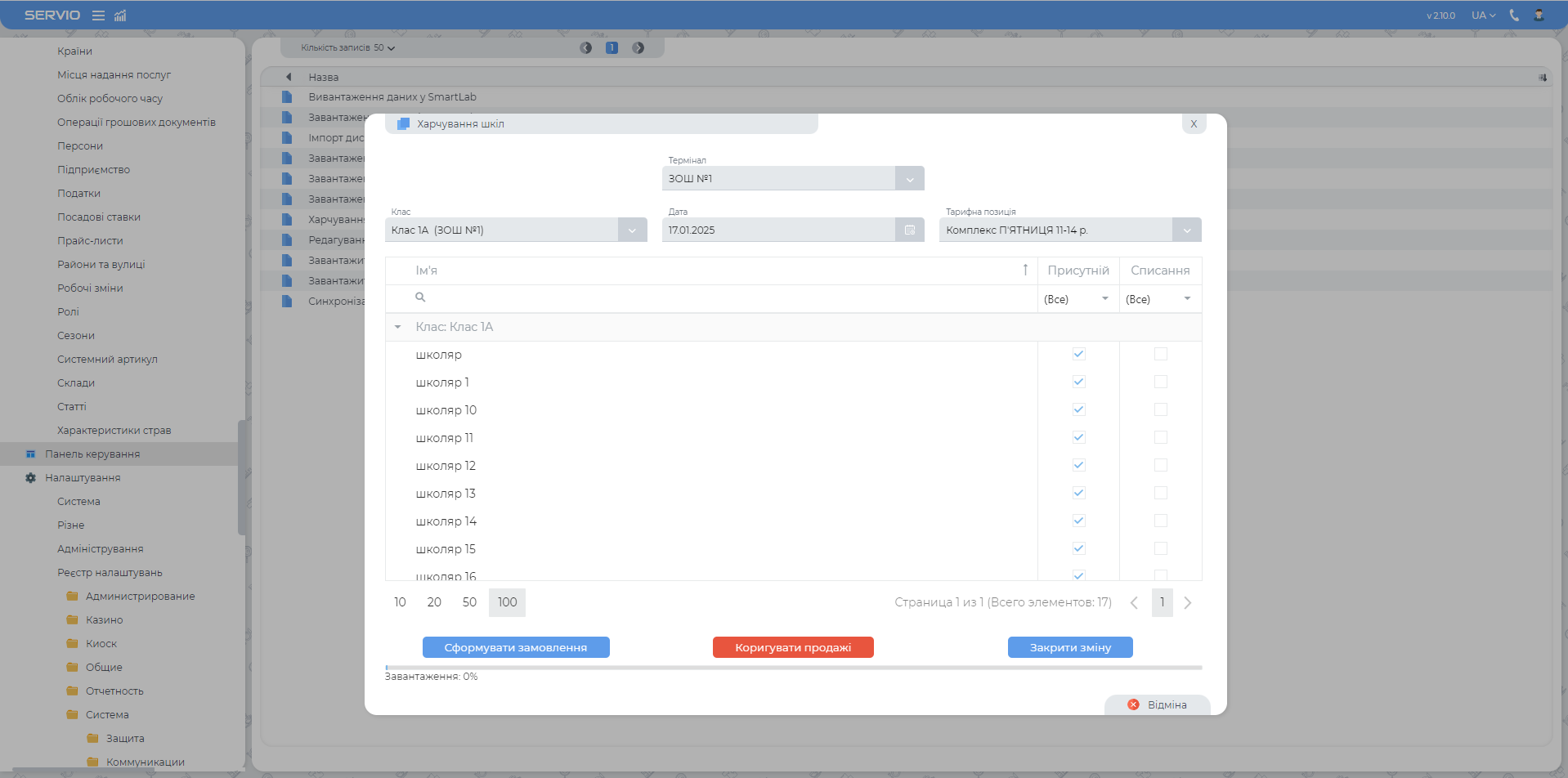Go to next page arrow in grid pager
The width and height of the screenshot is (1568, 778).
[1188, 603]
